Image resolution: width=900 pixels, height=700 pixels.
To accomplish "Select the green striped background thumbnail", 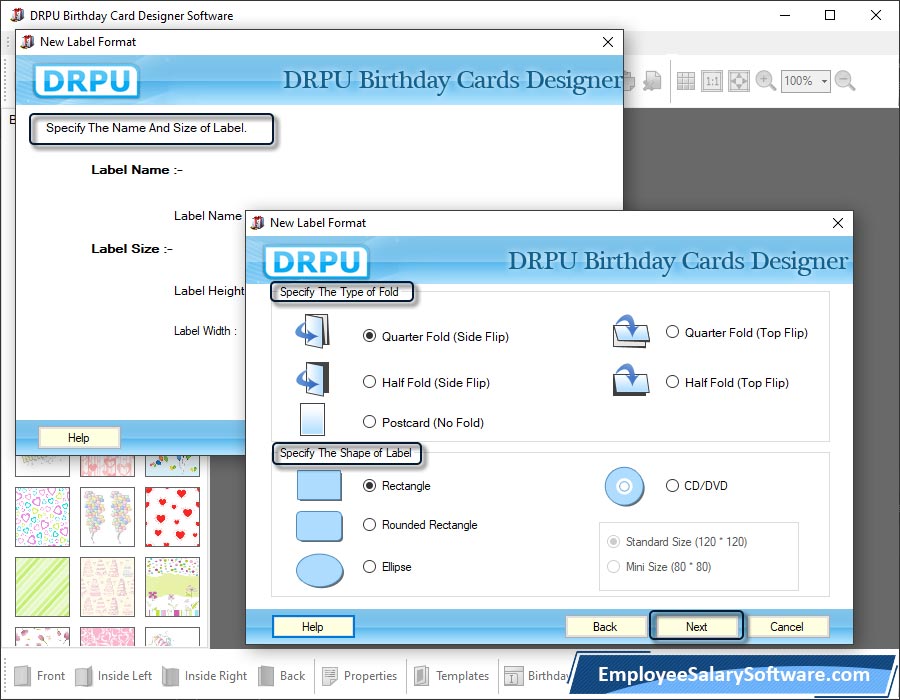I will 42,586.
